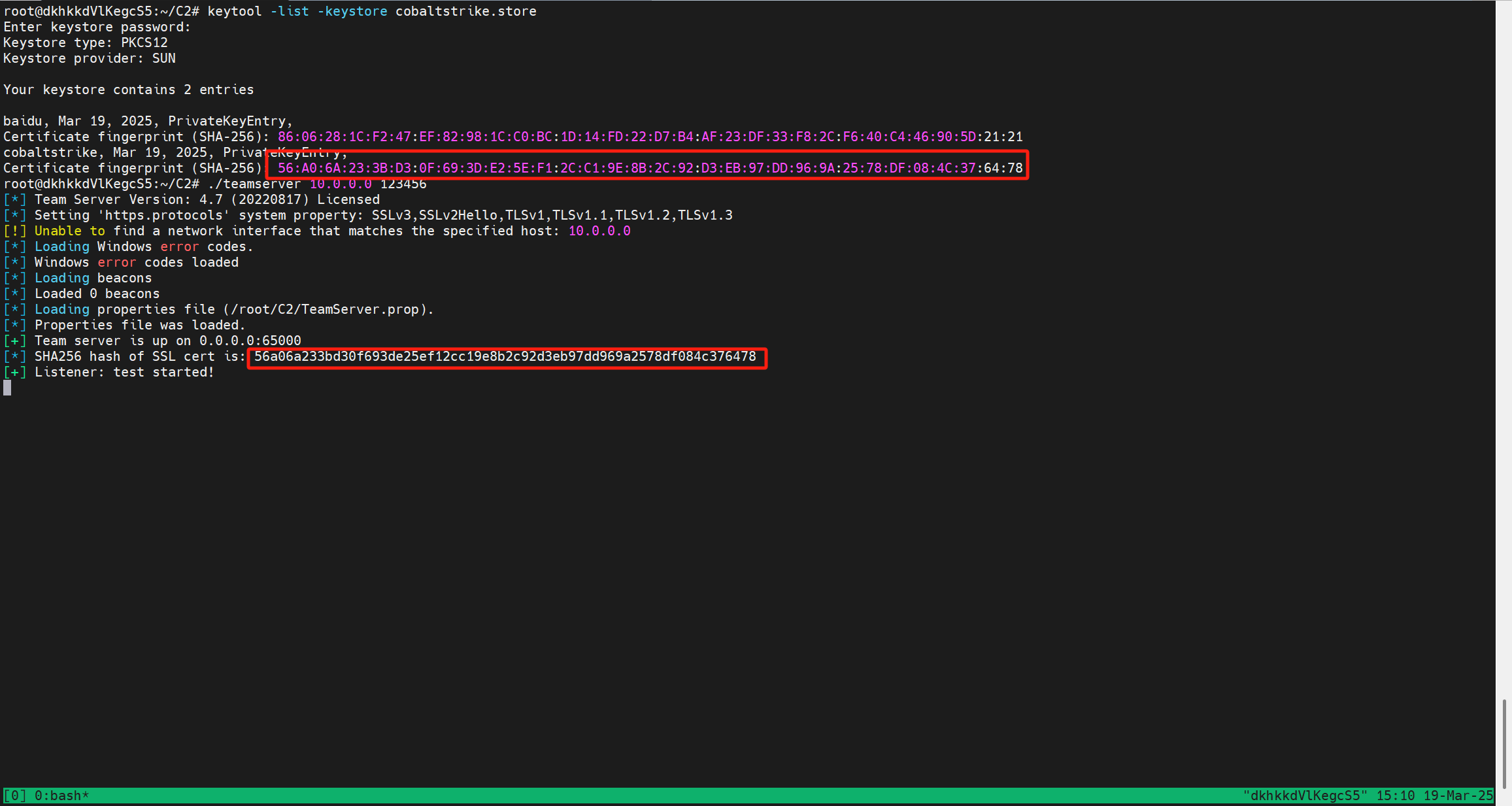Click the 'SHA256 hash of SSL cert is:' label
1512x806 pixels.
140,356
